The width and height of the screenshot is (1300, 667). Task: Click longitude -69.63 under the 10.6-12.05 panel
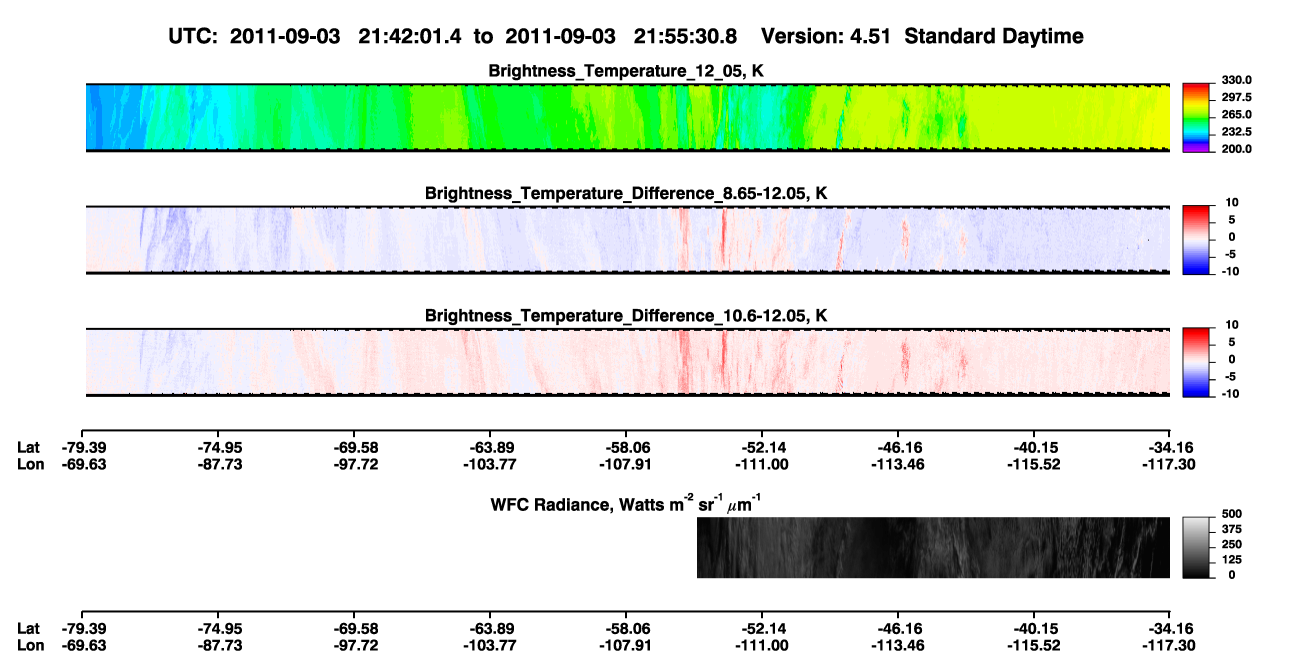point(83,464)
